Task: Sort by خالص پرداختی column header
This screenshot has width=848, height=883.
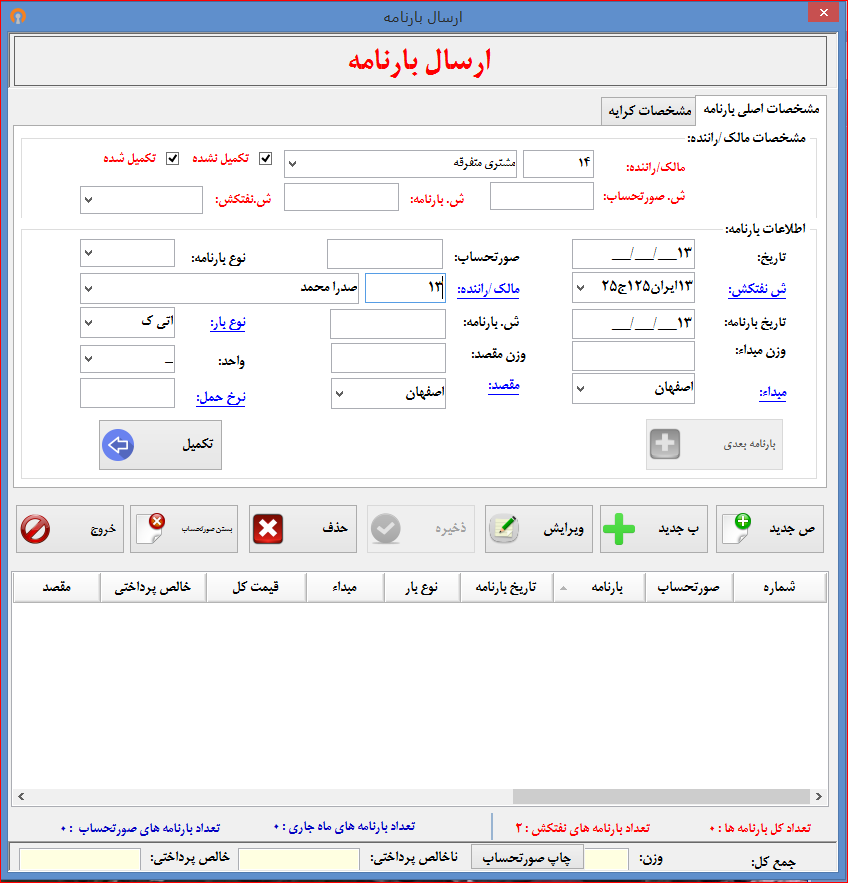Action: [153, 587]
